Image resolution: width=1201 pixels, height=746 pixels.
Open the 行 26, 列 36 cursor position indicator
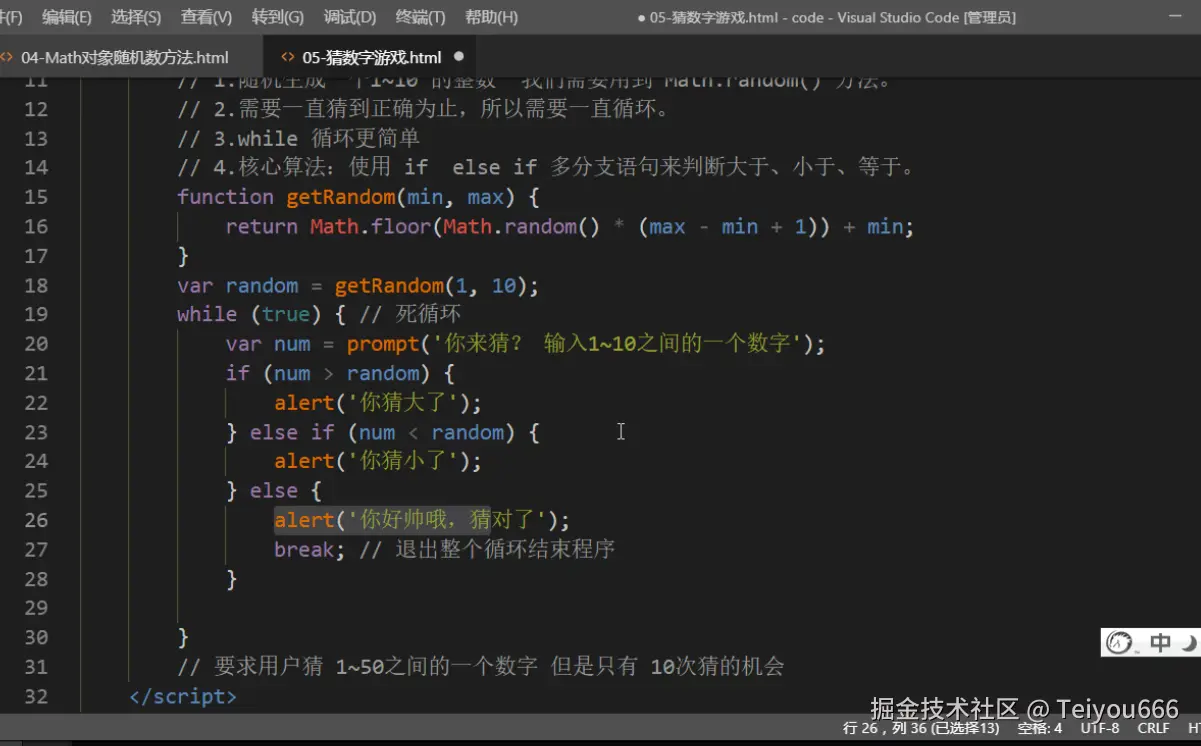pos(921,728)
